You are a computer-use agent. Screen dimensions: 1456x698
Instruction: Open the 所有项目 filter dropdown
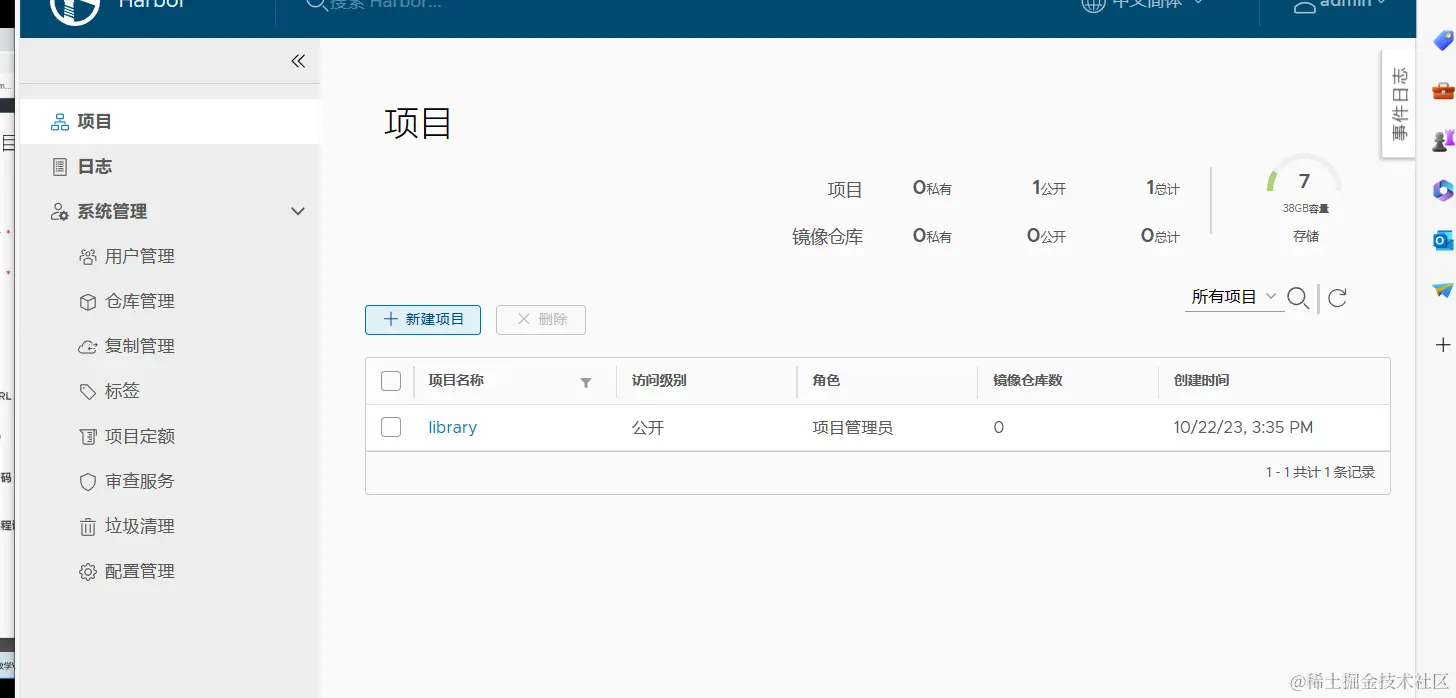pyautogui.click(x=1234, y=297)
